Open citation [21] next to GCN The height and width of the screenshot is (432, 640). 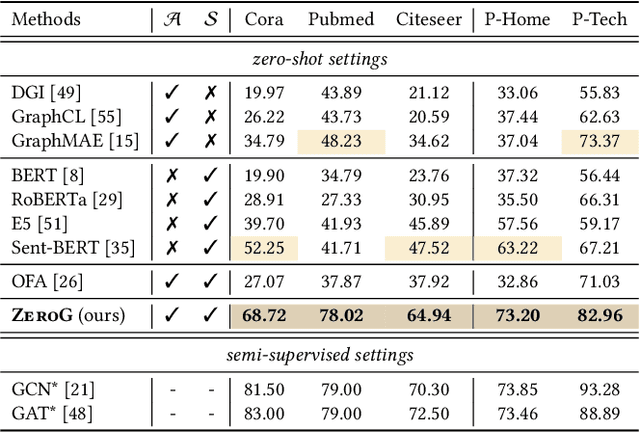tap(81, 390)
